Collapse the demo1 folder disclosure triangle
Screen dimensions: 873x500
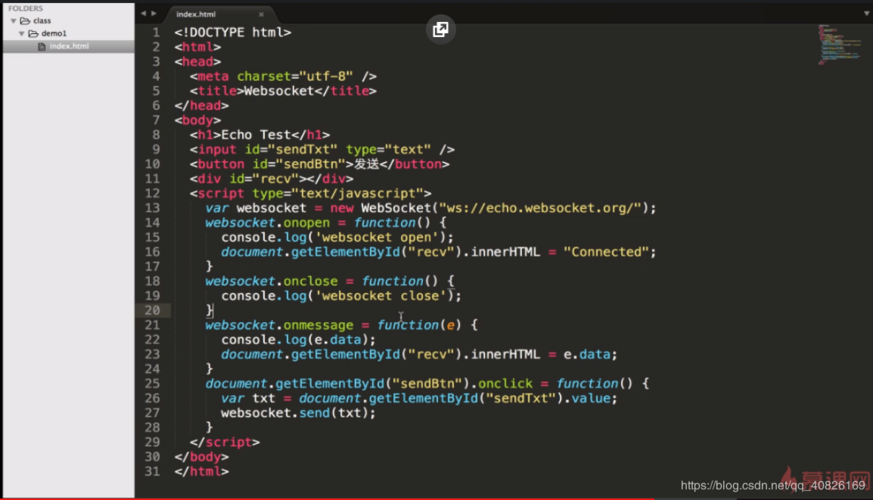[21, 33]
